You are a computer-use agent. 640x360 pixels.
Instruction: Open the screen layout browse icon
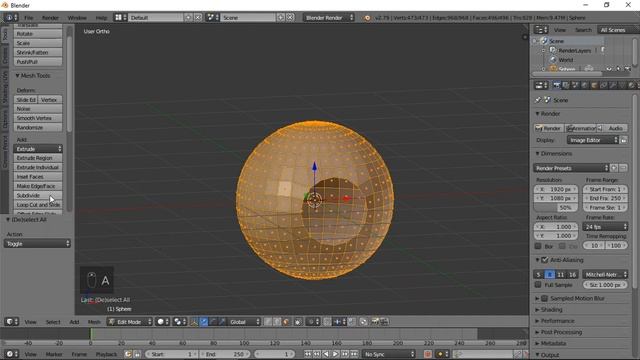pos(120,18)
